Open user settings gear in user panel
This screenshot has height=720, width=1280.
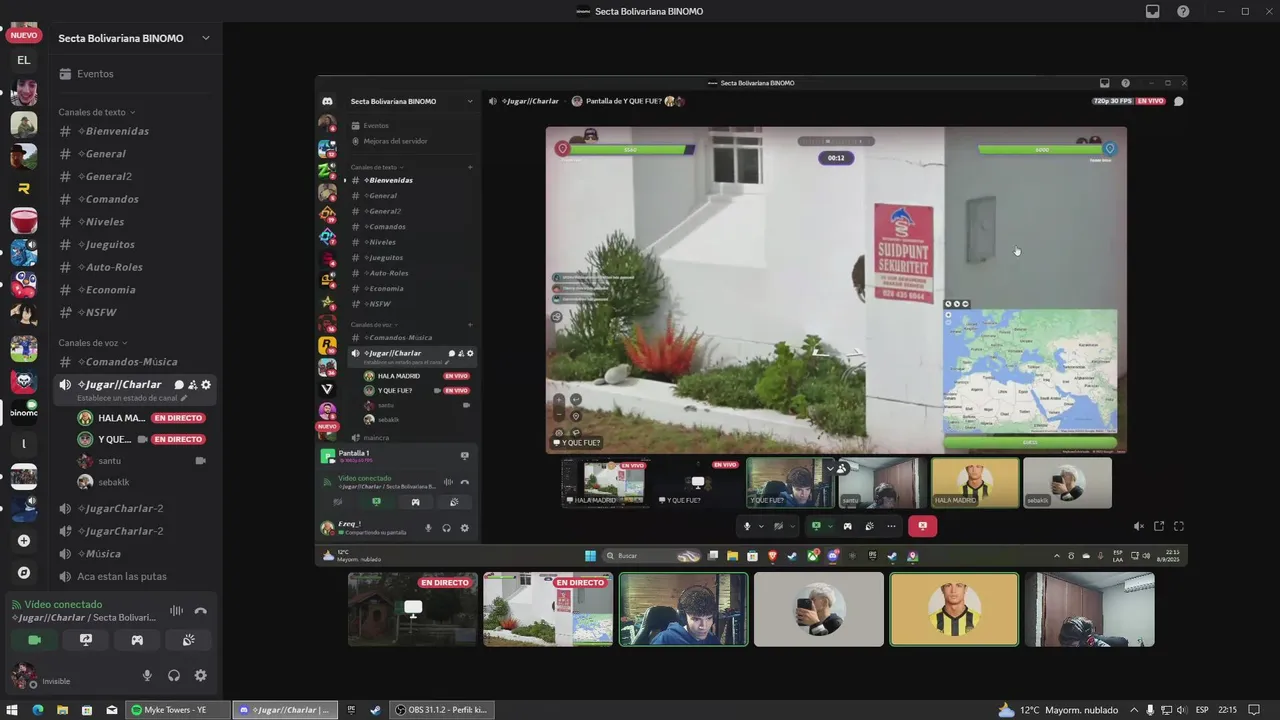tap(200, 676)
